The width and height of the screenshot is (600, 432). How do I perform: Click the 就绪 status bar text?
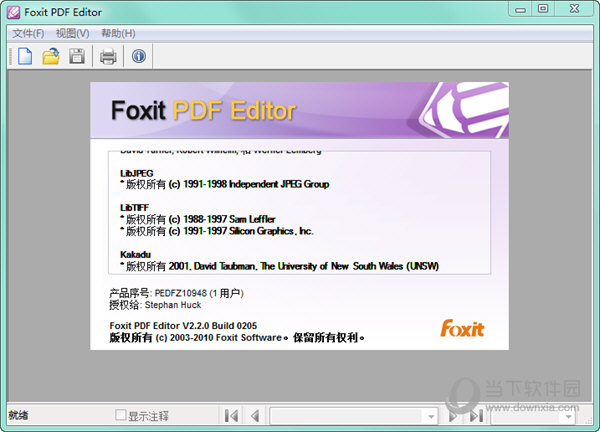18,415
